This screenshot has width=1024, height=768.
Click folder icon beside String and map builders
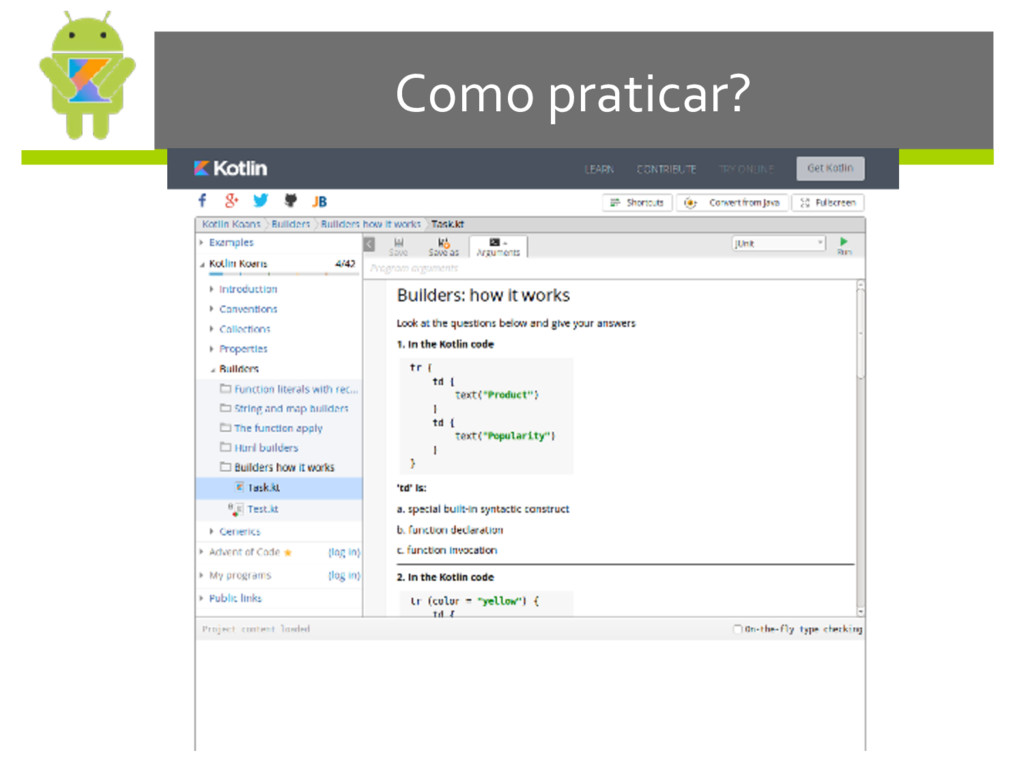pos(225,408)
